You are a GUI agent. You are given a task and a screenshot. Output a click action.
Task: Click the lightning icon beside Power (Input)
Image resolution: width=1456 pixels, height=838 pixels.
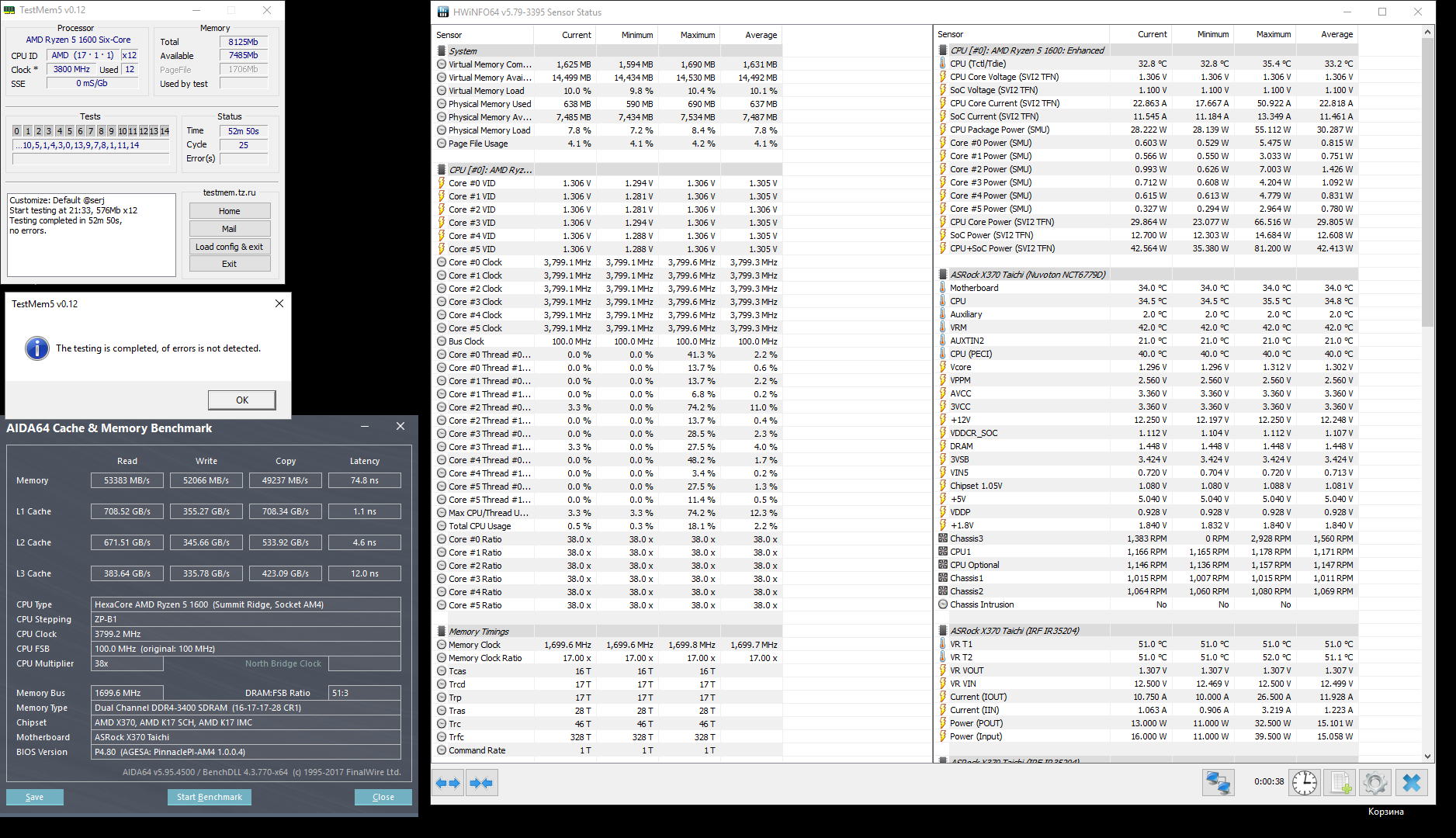click(943, 736)
